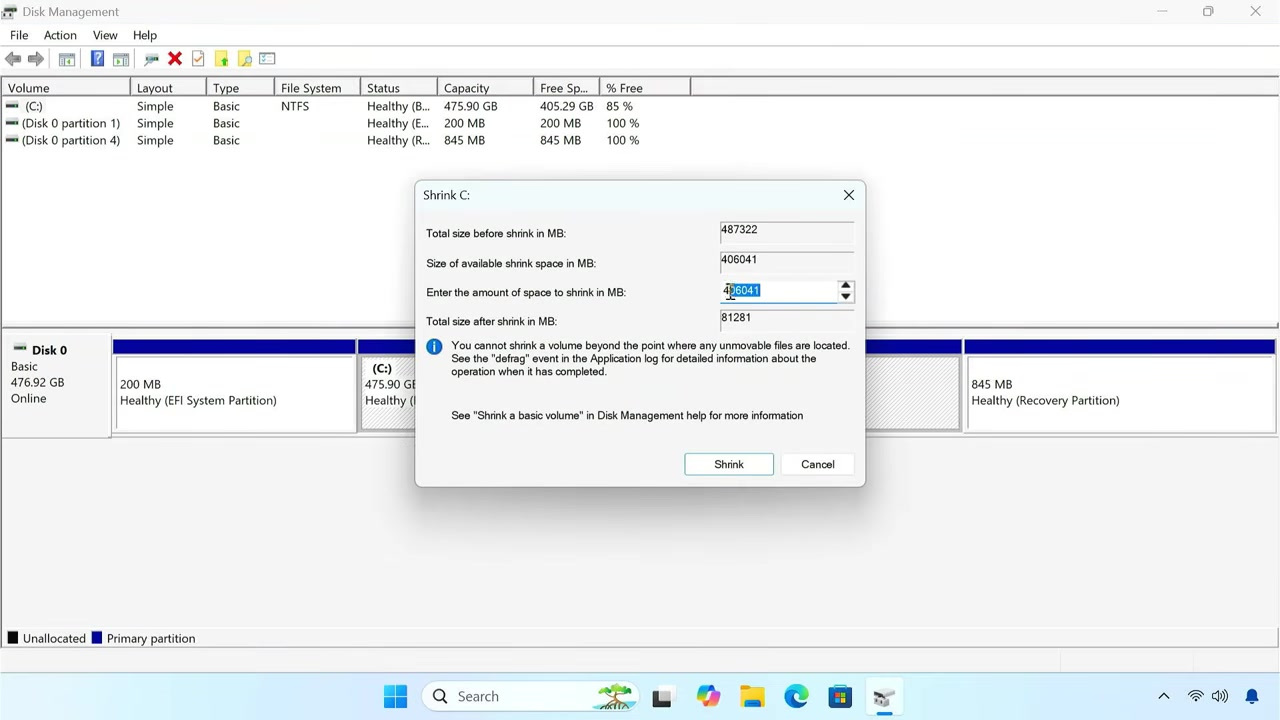Sort by the Capacity column header
Viewport: 1280px width, 720px height.
485,88
